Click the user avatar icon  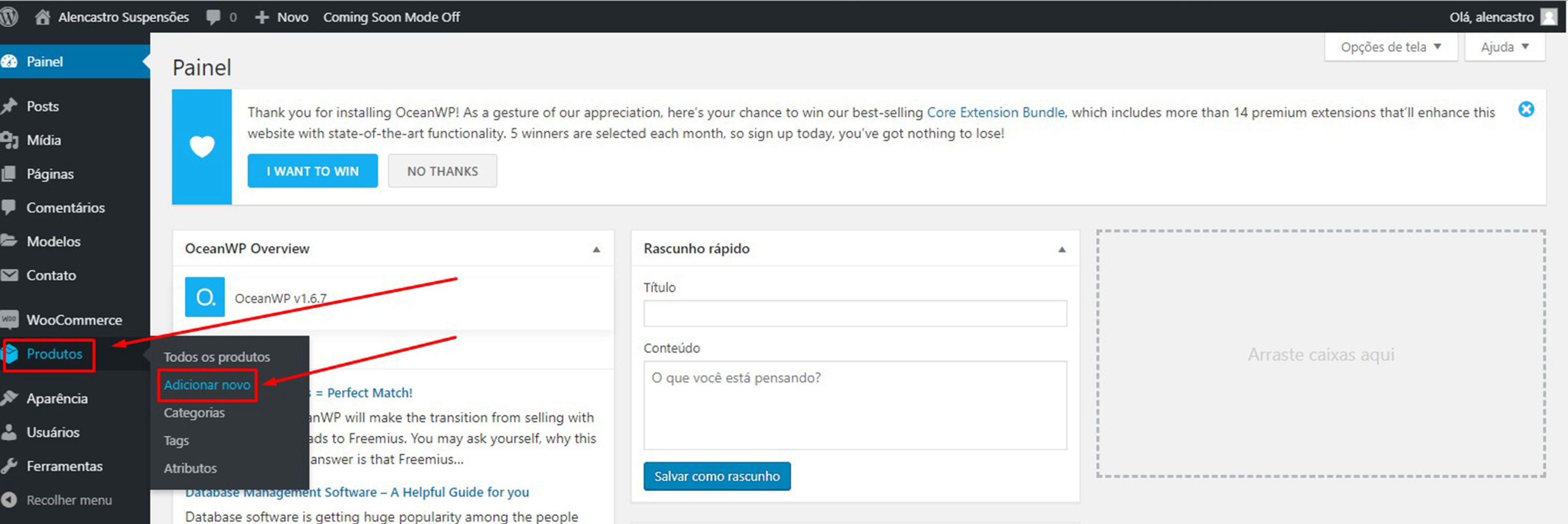[1549, 17]
